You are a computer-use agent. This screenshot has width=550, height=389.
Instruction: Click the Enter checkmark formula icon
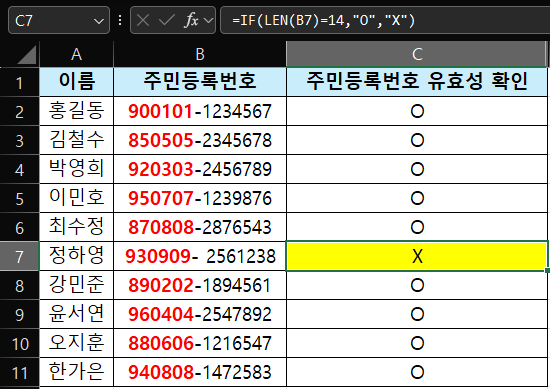(166, 20)
